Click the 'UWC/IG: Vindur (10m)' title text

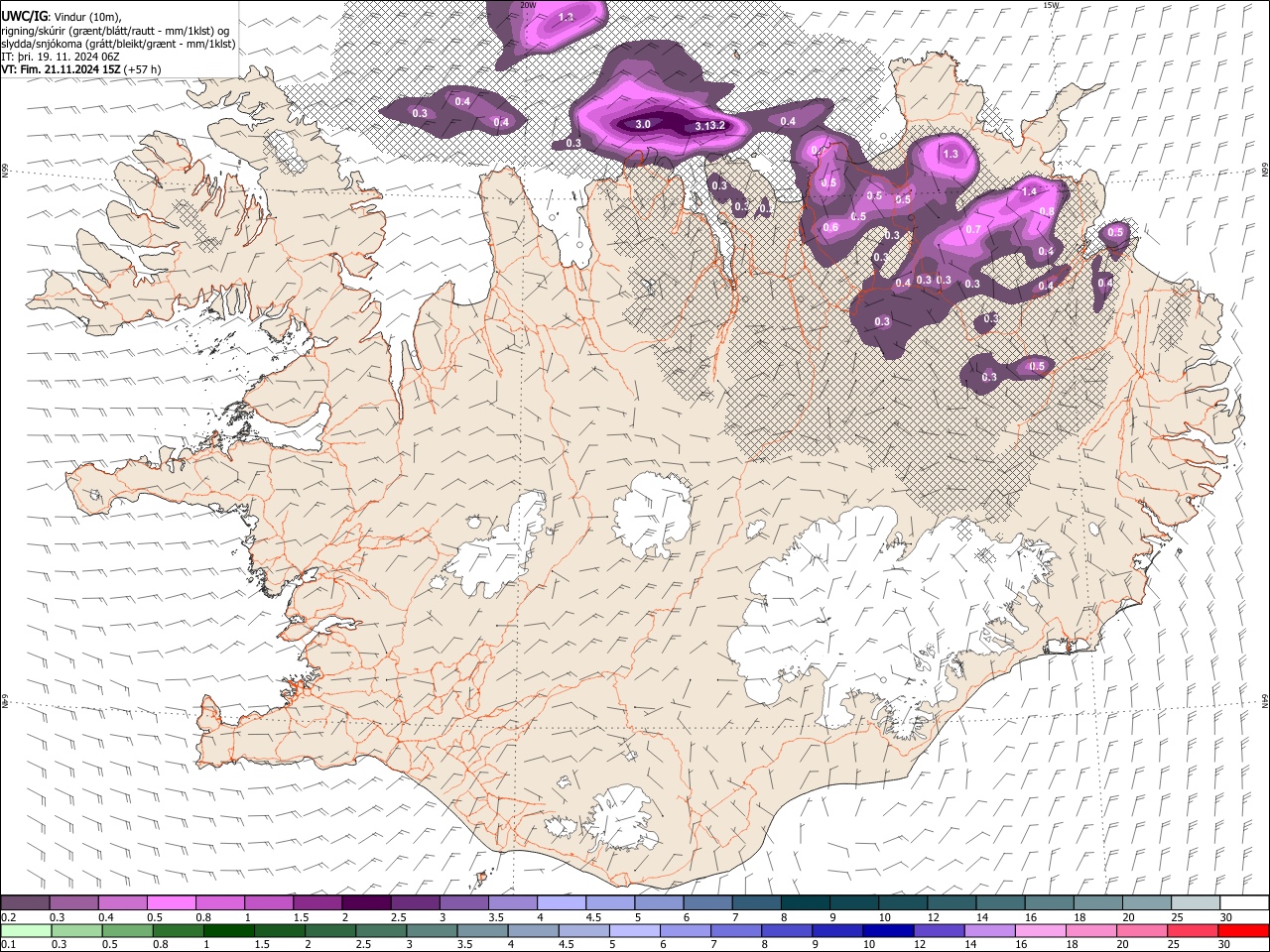click(x=61, y=17)
